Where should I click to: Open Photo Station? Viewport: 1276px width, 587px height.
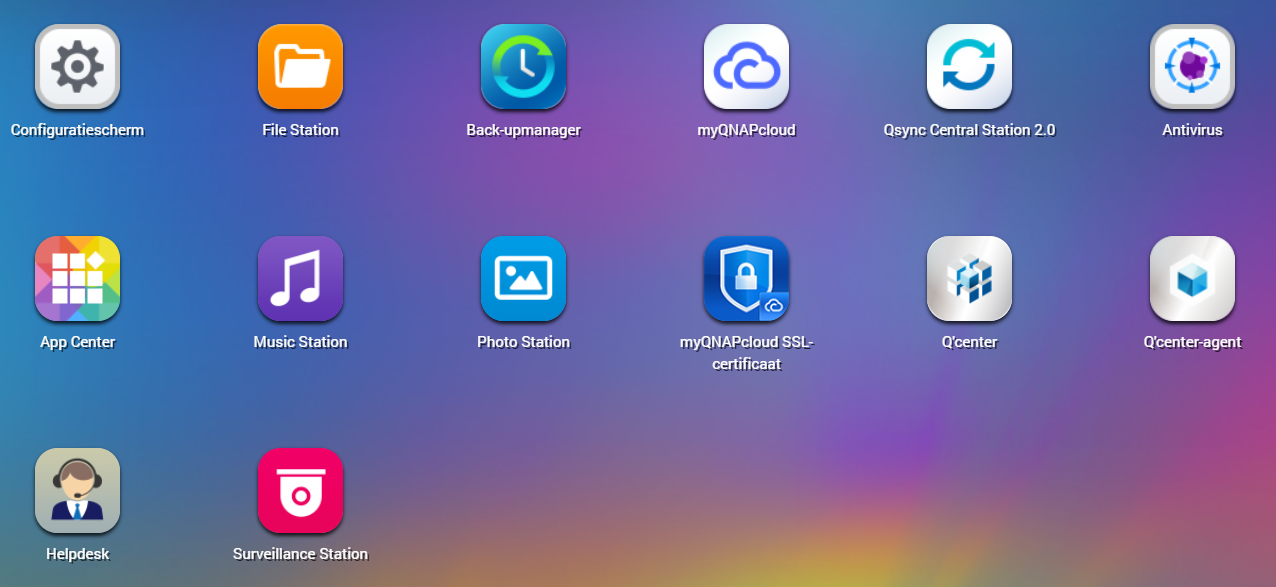point(523,279)
